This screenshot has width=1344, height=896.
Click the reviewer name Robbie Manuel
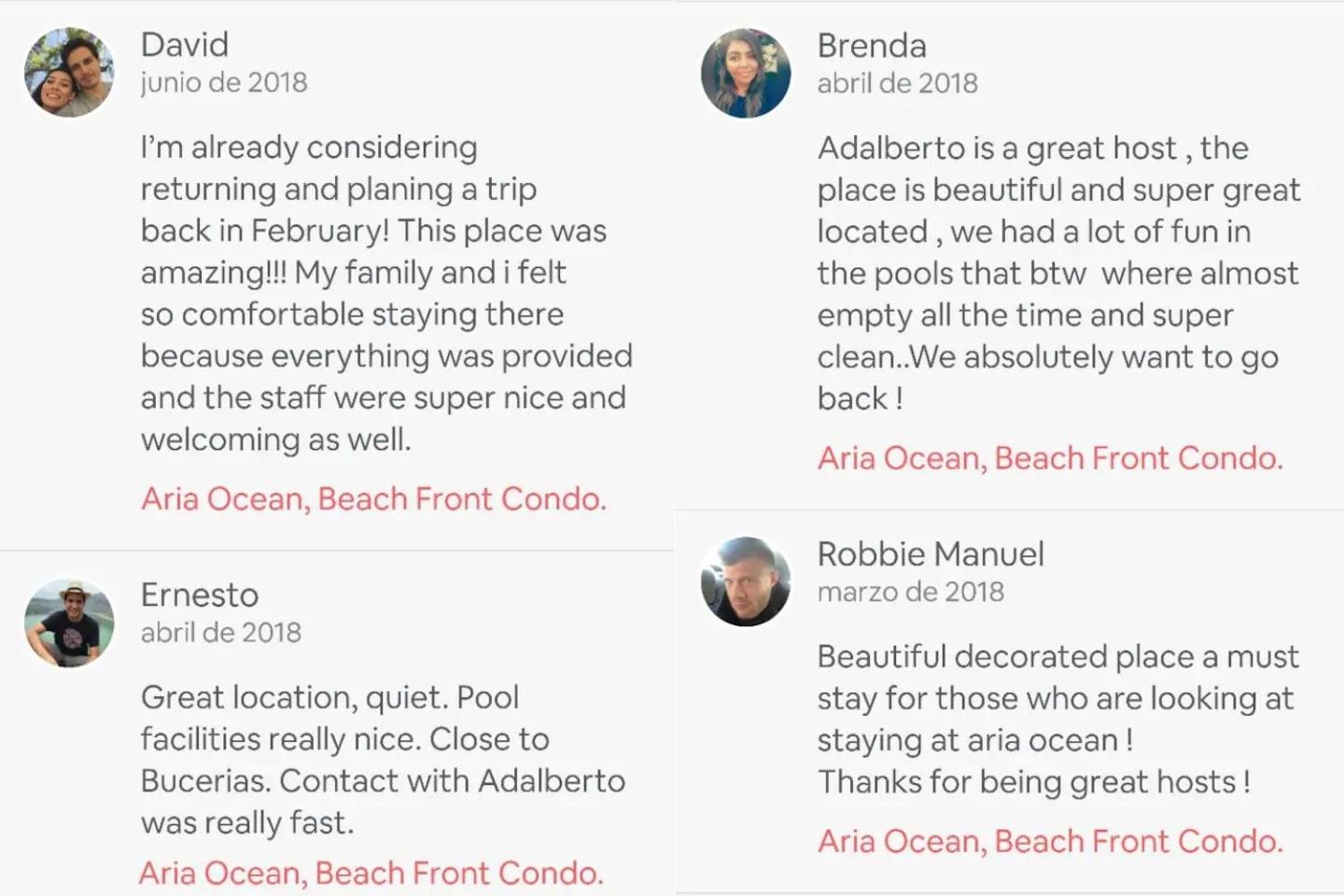[931, 553]
